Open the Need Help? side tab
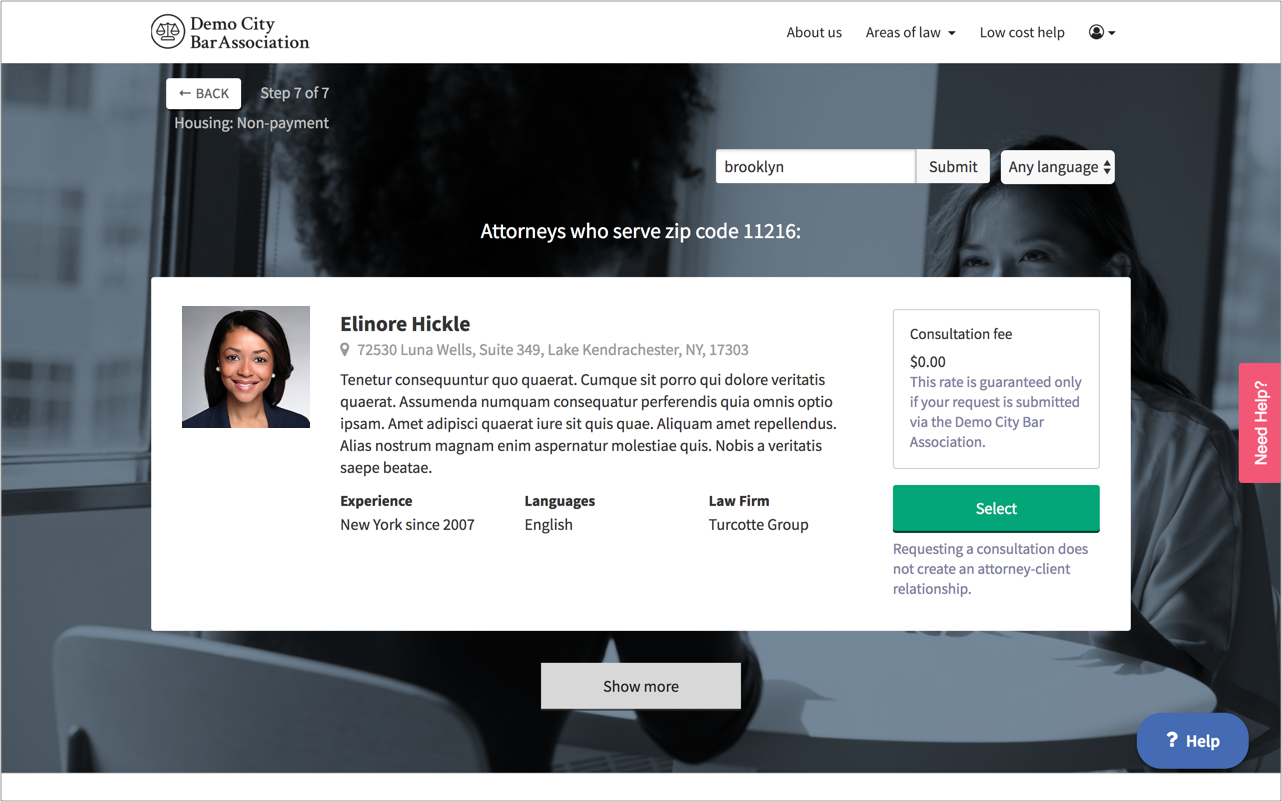Image resolution: width=1282 pixels, height=802 pixels. tap(1260, 423)
